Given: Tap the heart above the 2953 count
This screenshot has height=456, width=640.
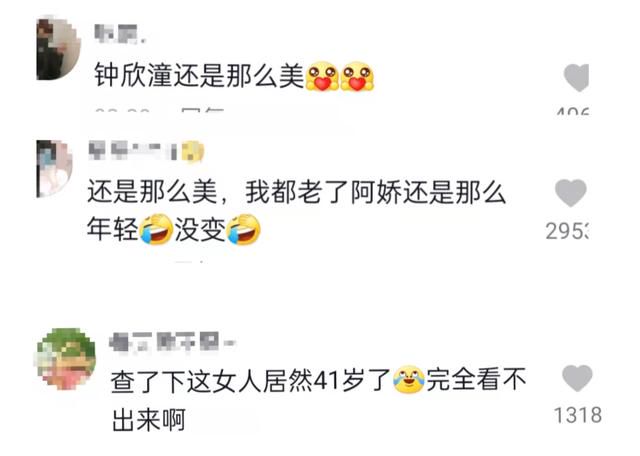Looking at the screenshot, I should click(x=570, y=193).
